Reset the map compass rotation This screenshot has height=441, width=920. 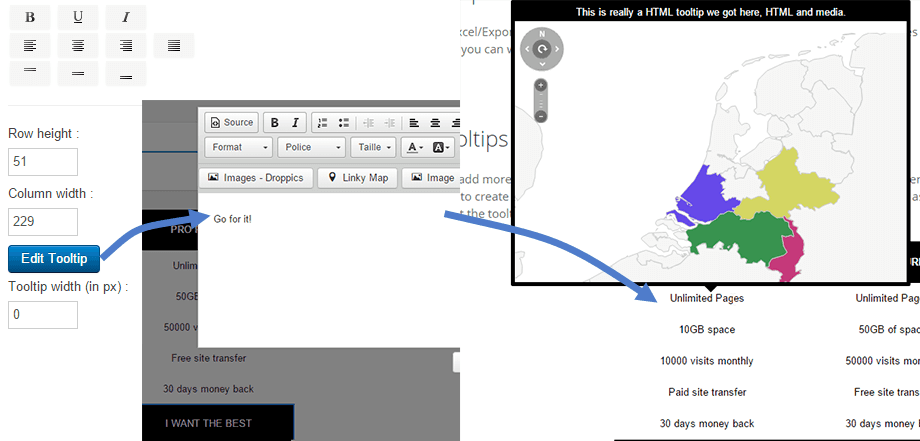click(541, 48)
